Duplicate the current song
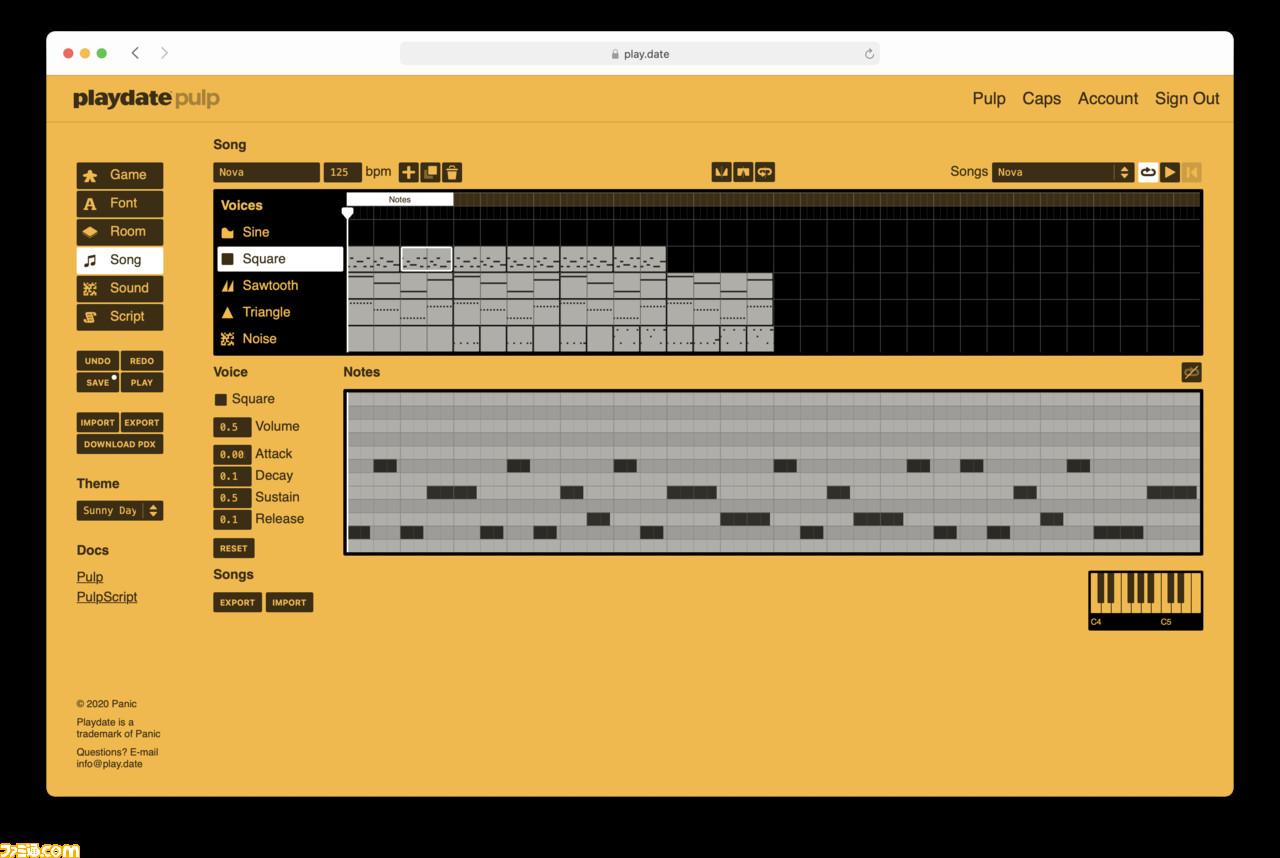Screen dimensions: 1280x858 (430, 172)
